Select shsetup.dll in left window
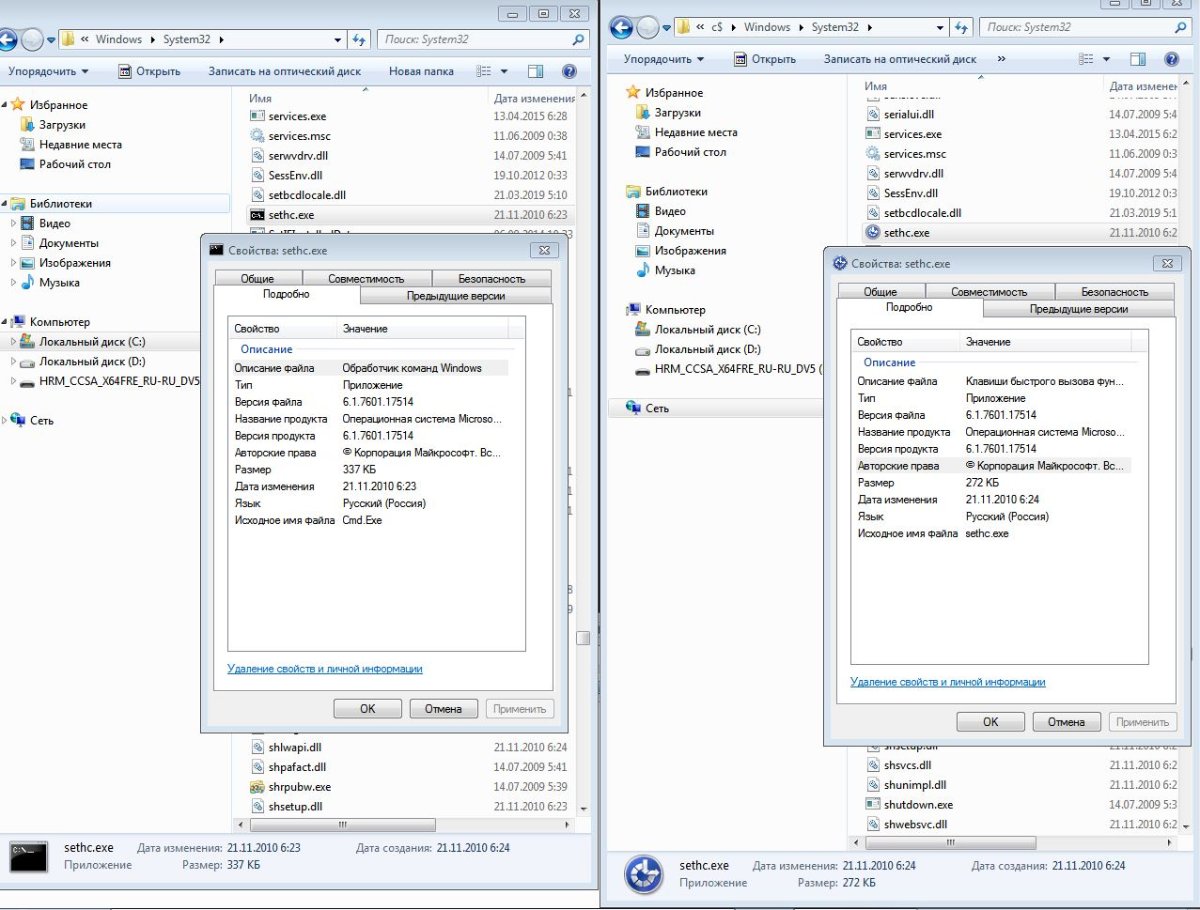Viewport: 1200px width, 910px height. (x=295, y=806)
